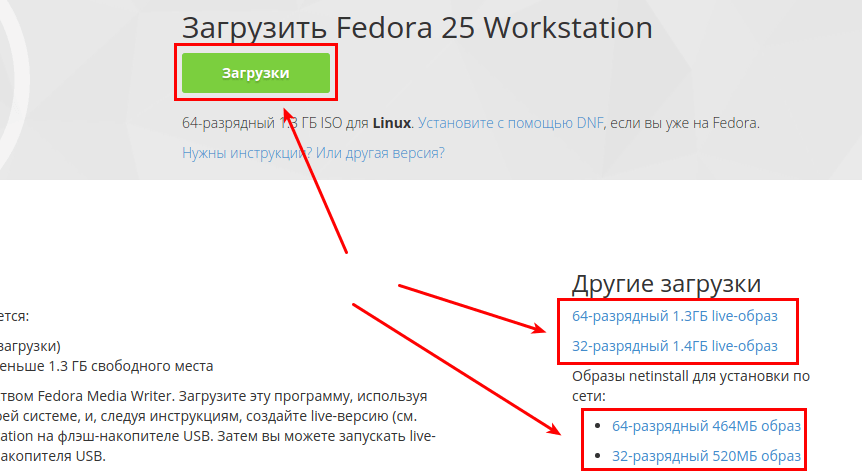Click the green Загрузки download button

(x=256, y=73)
